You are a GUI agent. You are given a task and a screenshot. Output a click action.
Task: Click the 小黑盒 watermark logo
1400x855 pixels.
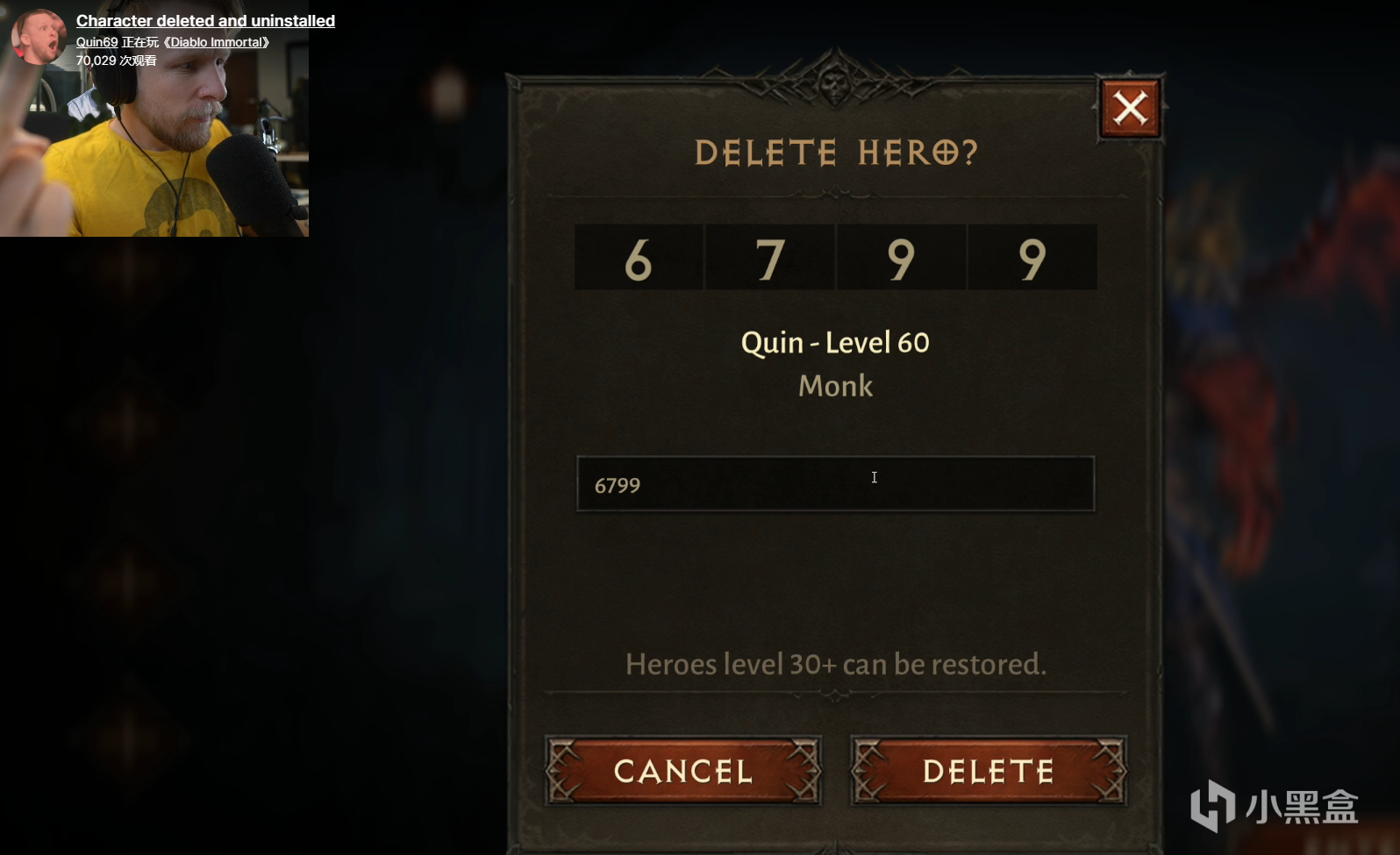(x=1275, y=805)
